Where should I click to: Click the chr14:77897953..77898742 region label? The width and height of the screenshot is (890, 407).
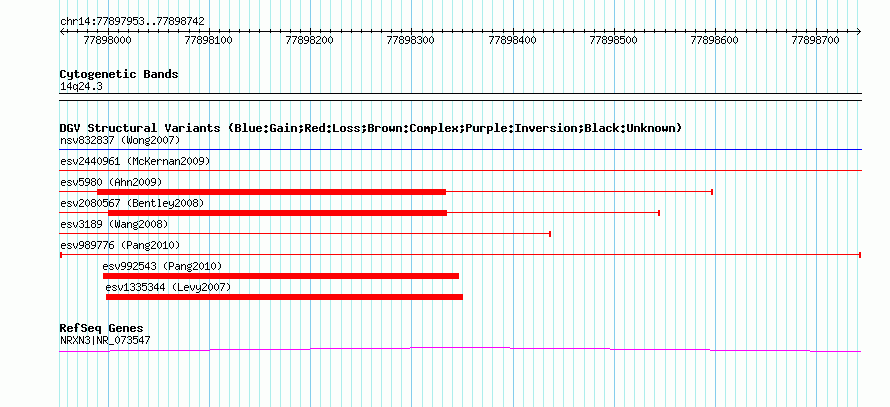tap(132, 22)
